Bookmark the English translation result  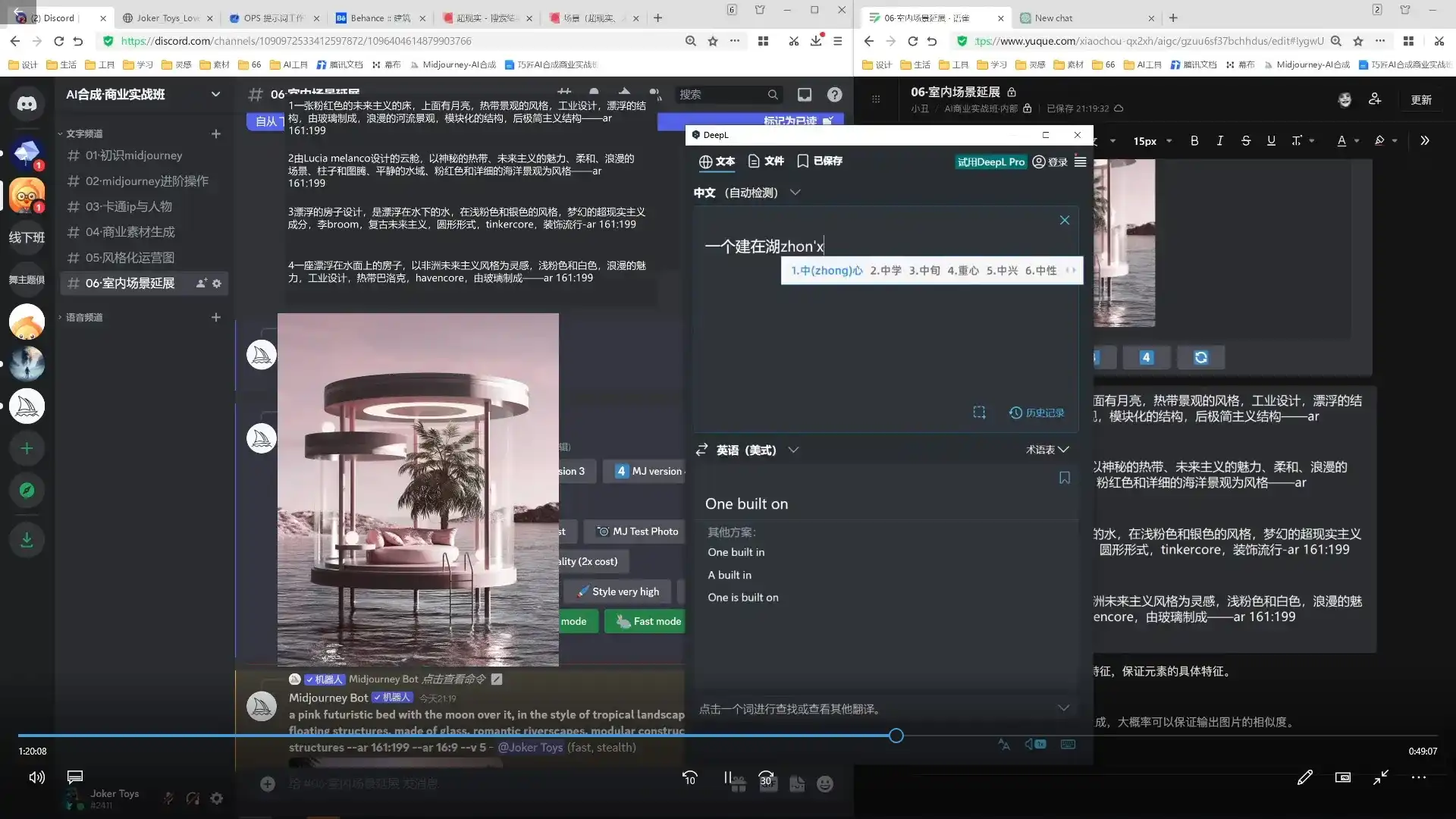[x=1064, y=478]
